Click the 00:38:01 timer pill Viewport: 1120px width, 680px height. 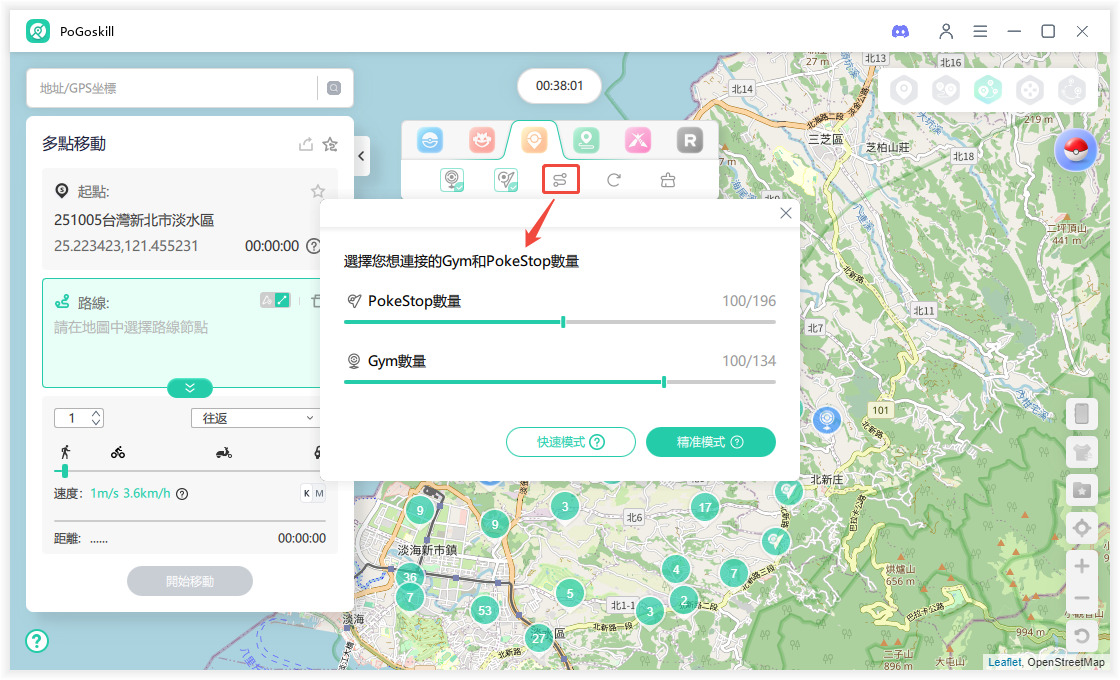click(x=559, y=86)
